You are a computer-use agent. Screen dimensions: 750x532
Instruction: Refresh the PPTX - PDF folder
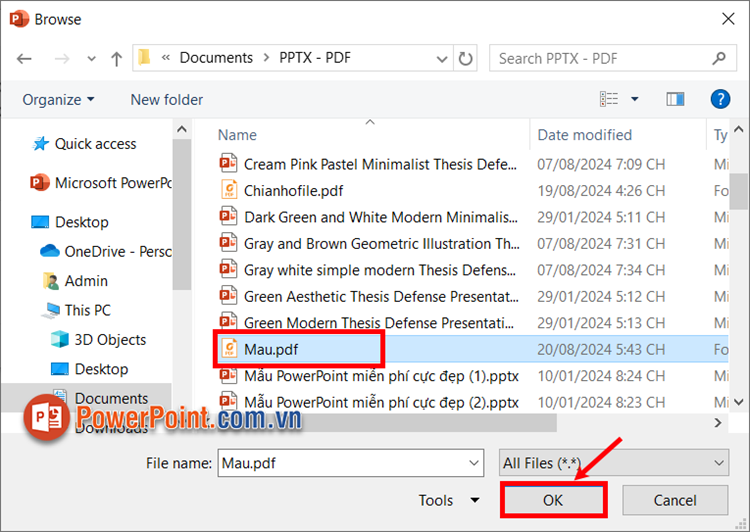click(465, 58)
